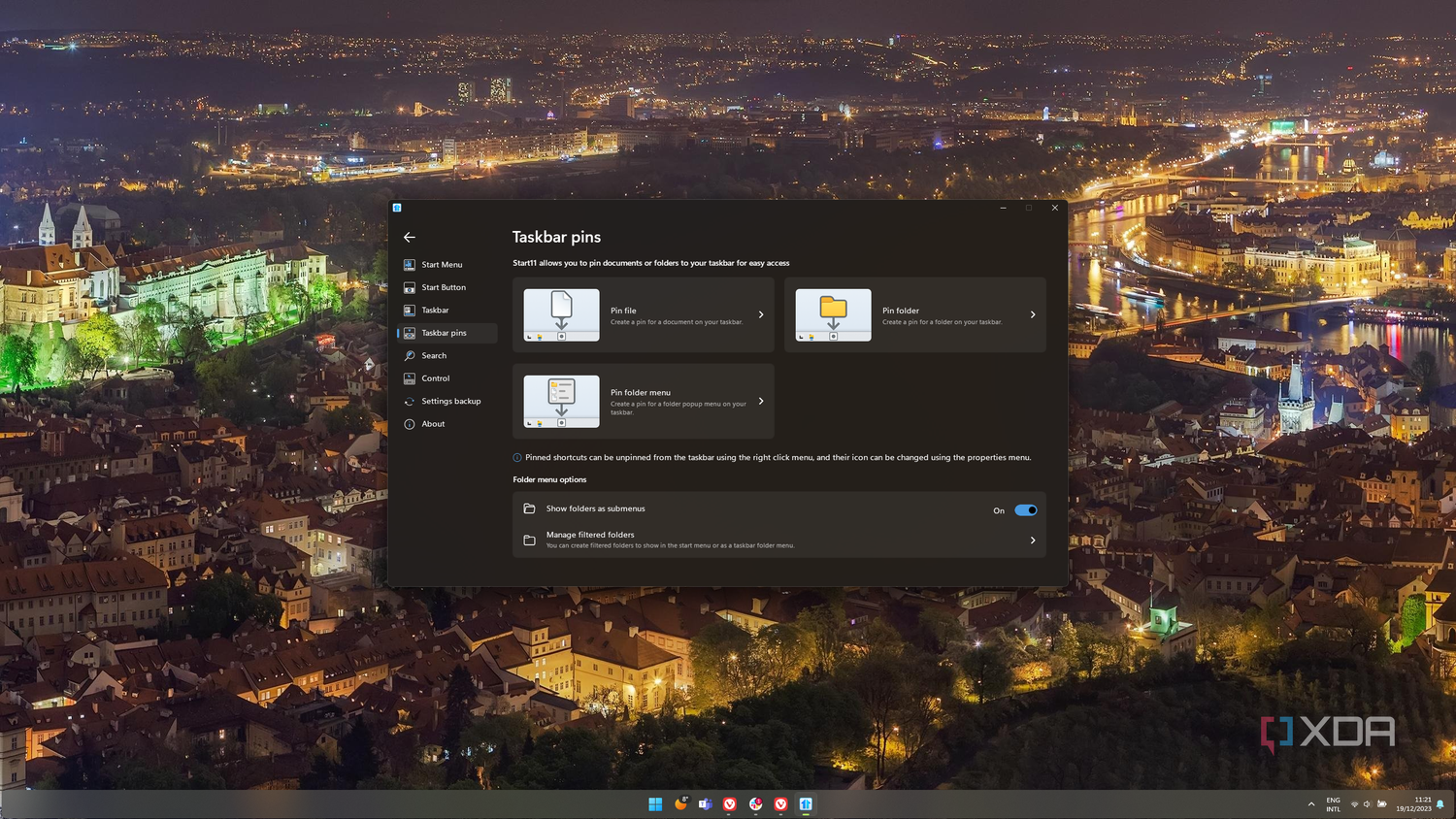Click the Start11 icon in the window title bar

coord(397,208)
